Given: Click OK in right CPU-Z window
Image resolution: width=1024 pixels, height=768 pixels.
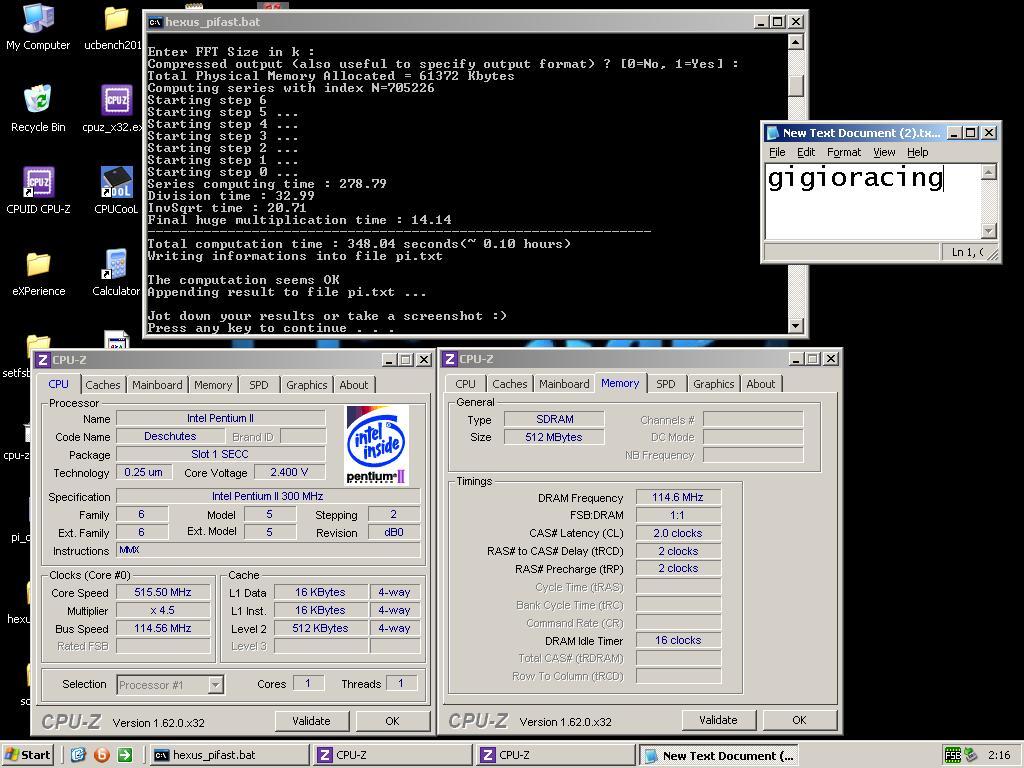Looking at the screenshot, I should click(799, 720).
